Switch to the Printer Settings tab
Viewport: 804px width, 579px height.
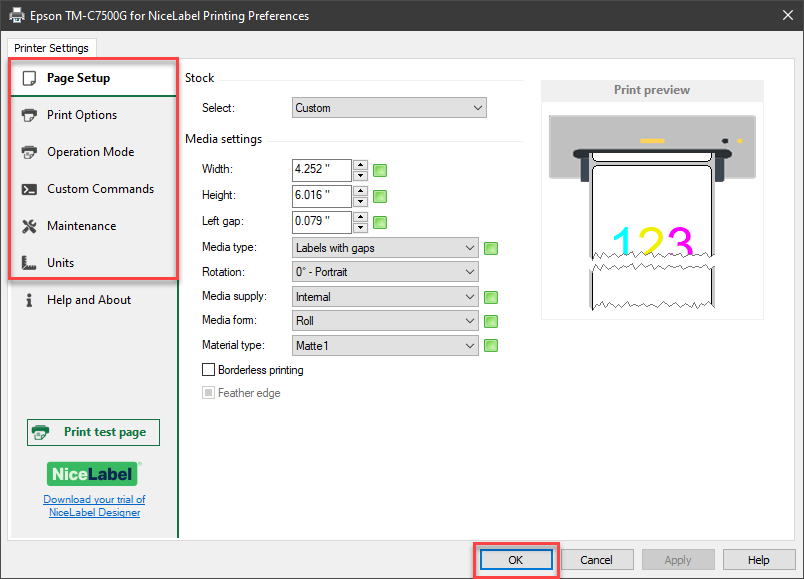coord(51,47)
